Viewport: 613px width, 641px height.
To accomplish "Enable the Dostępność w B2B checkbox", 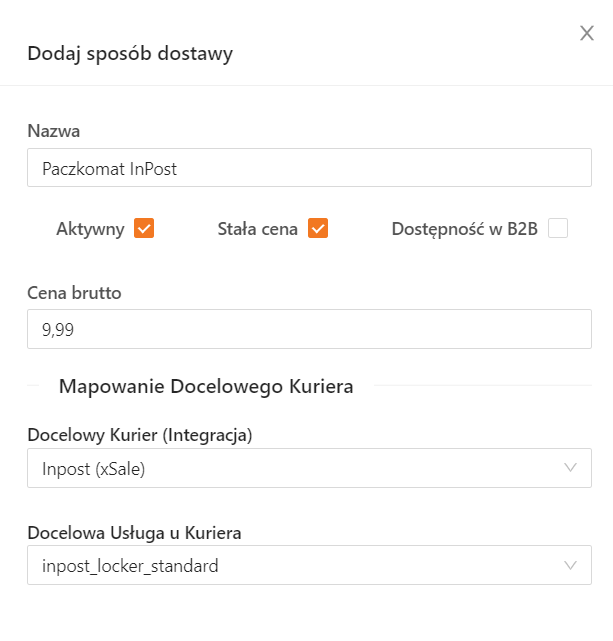I will click(558, 229).
